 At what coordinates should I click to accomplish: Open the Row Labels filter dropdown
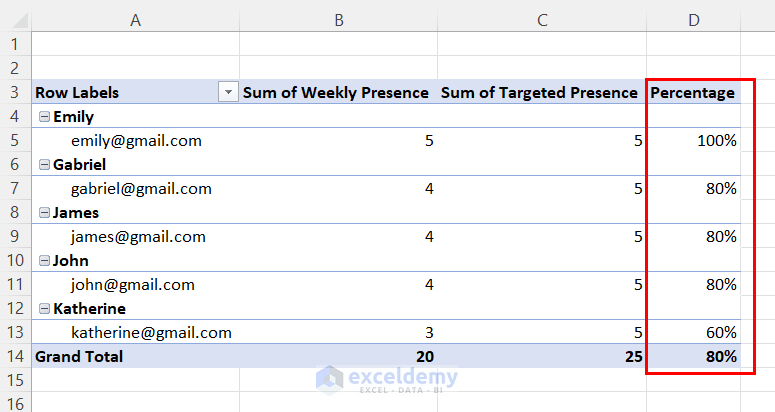(x=228, y=92)
